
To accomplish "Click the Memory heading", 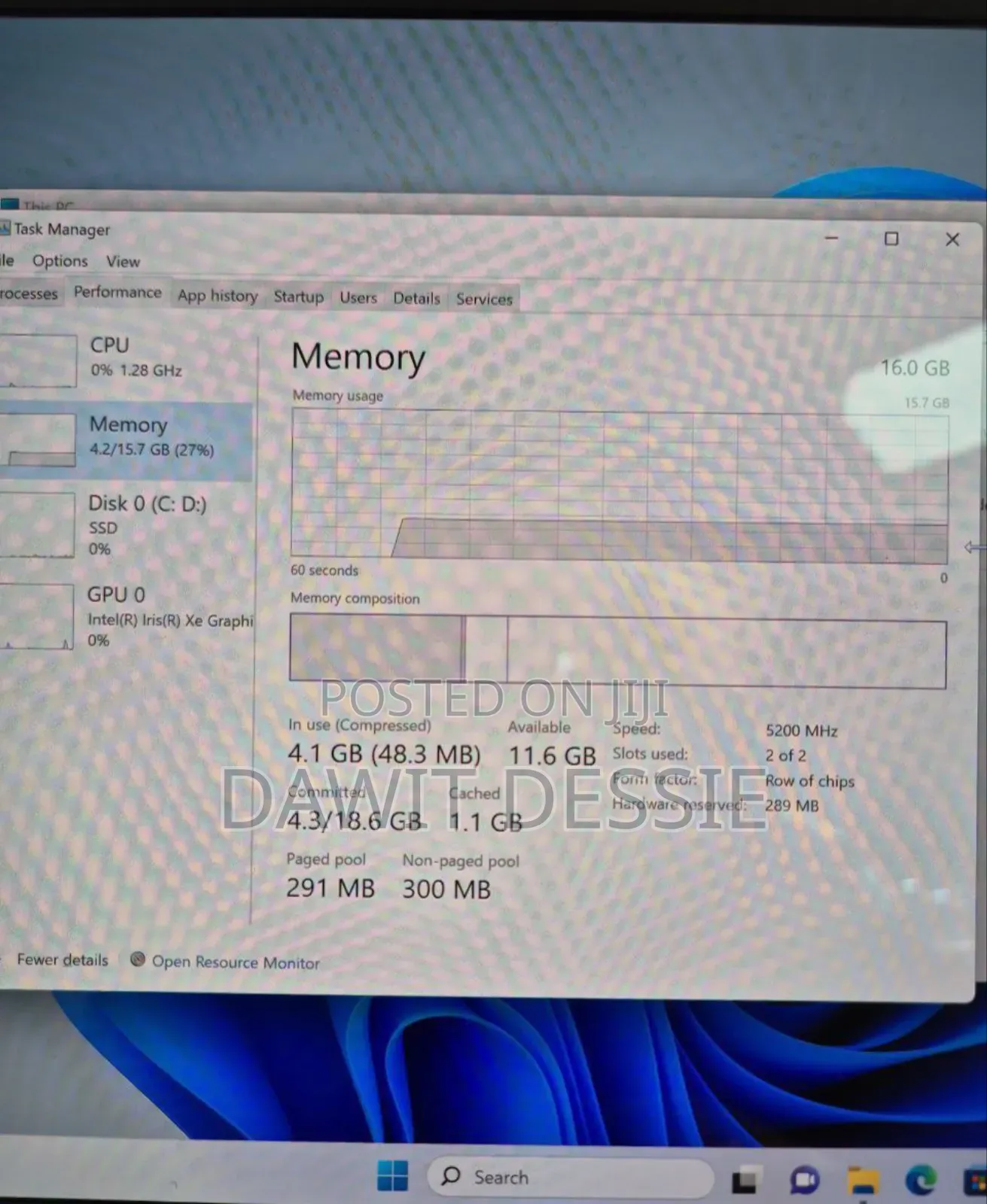I will click(358, 356).
